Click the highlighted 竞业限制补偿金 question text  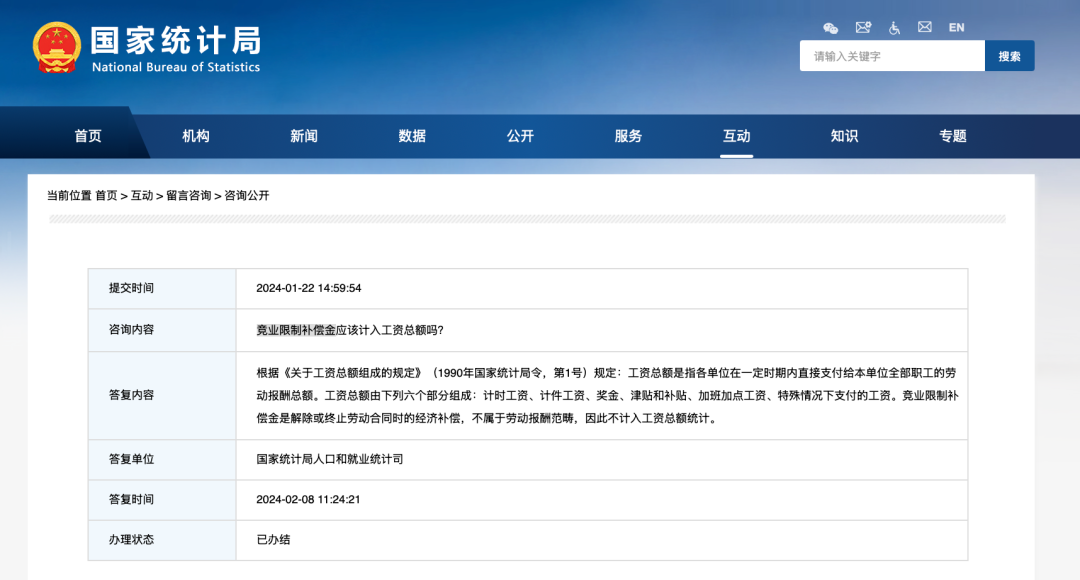pos(296,330)
